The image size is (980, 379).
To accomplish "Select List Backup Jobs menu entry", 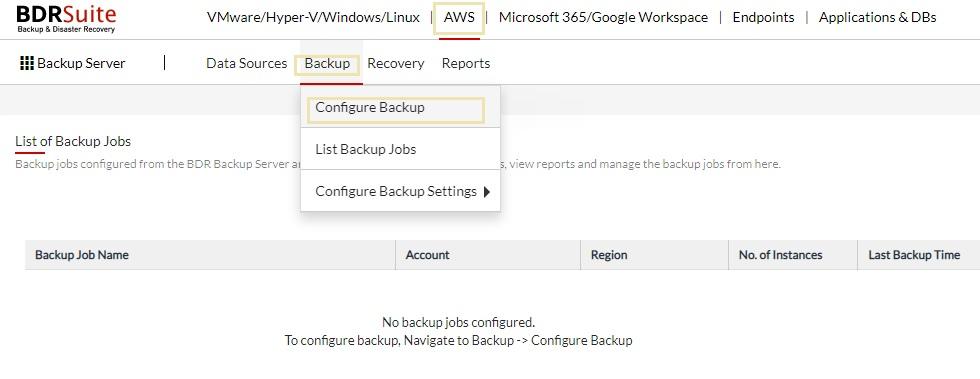I will point(400,149).
